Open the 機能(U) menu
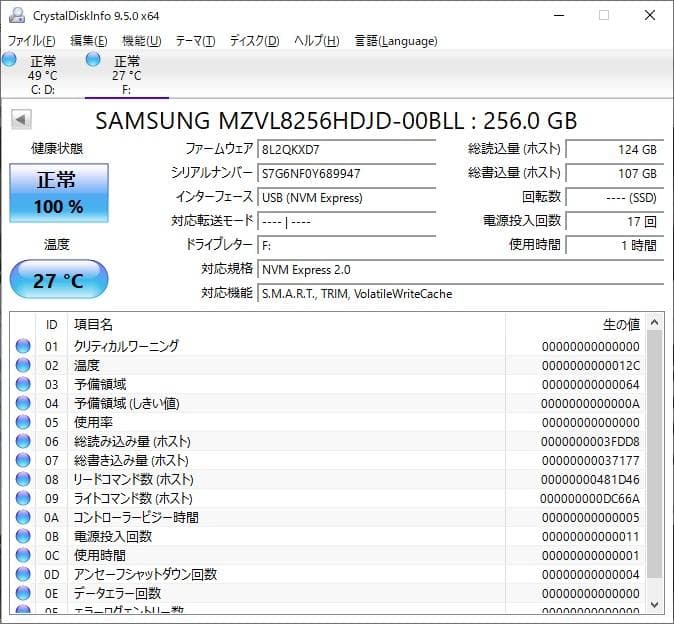Image resolution: width=674 pixels, height=624 pixels. (x=142, y=41)
